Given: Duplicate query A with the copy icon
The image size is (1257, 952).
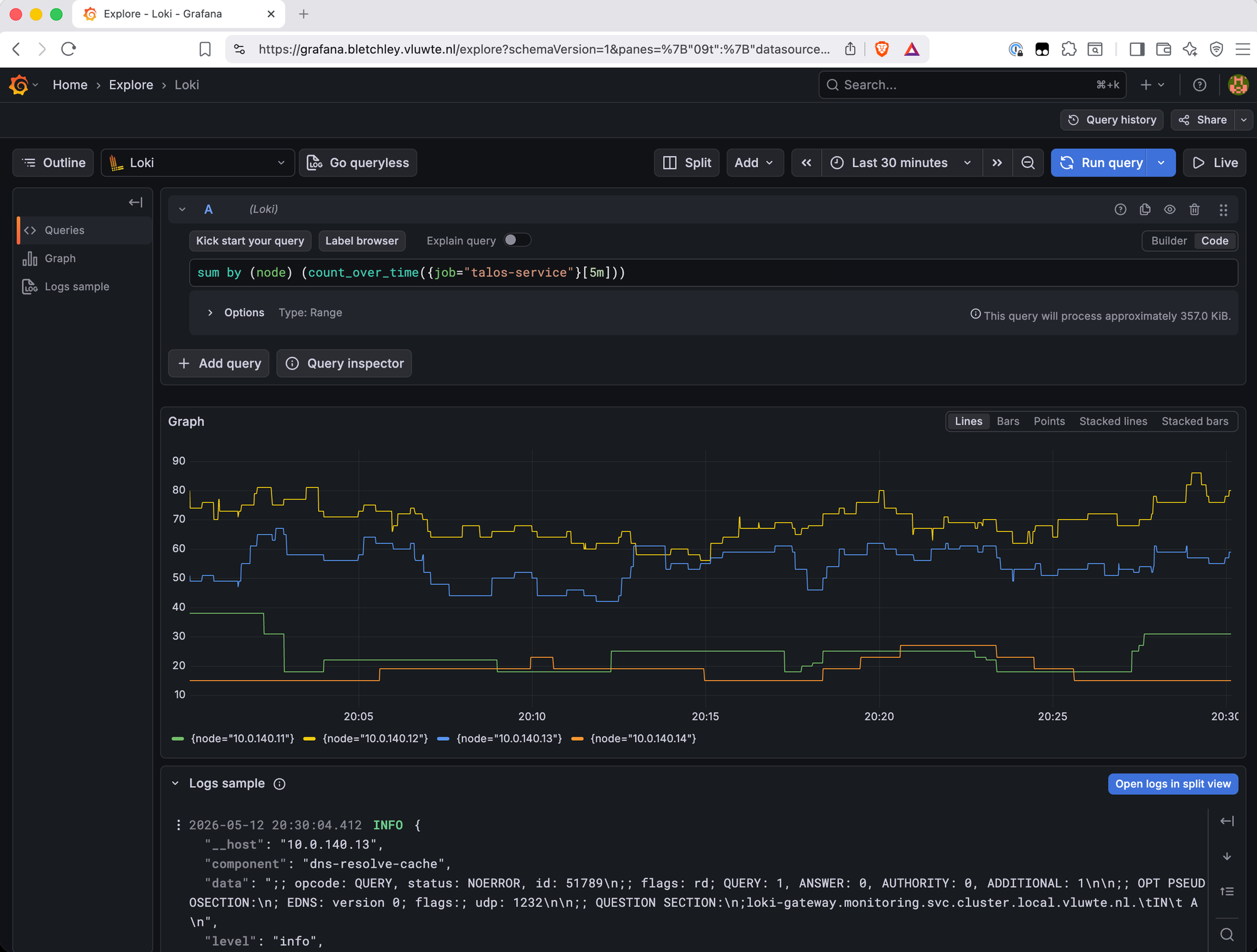Looking at the screenshot, I should (1145, 209).
